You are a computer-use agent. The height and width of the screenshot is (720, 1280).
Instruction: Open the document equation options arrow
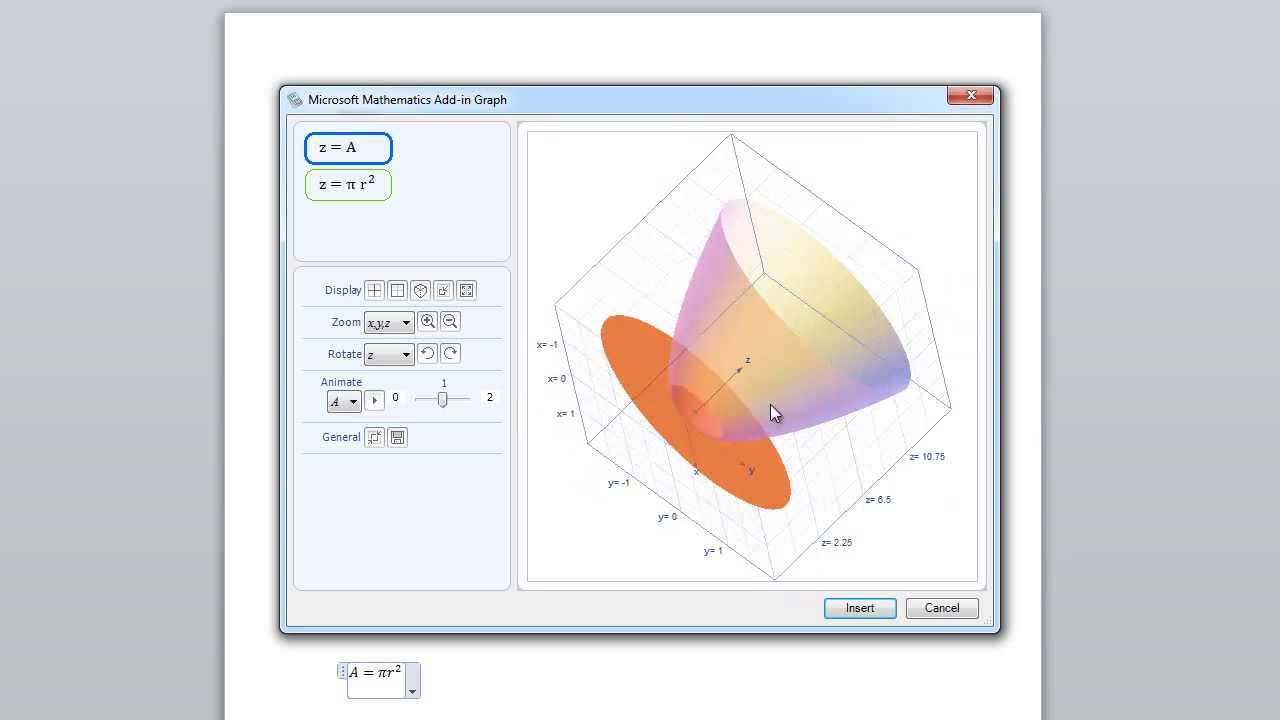click(412, 691)
